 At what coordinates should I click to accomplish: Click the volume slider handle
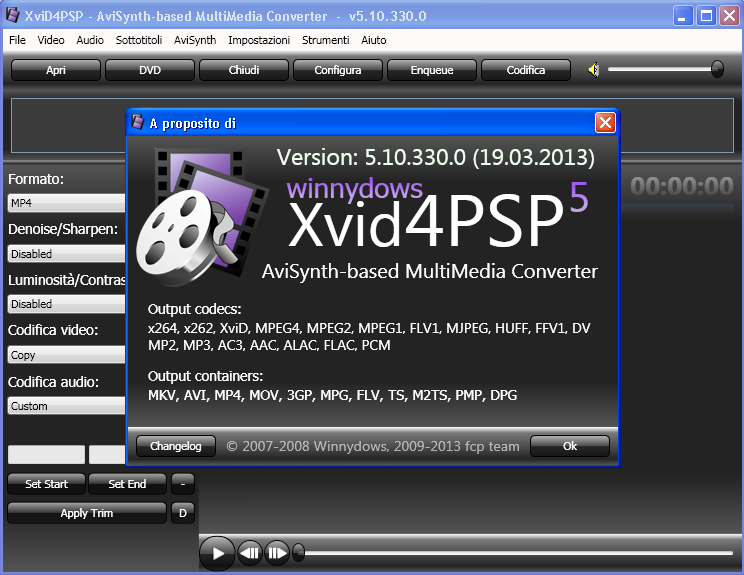(x=717, y=70)
